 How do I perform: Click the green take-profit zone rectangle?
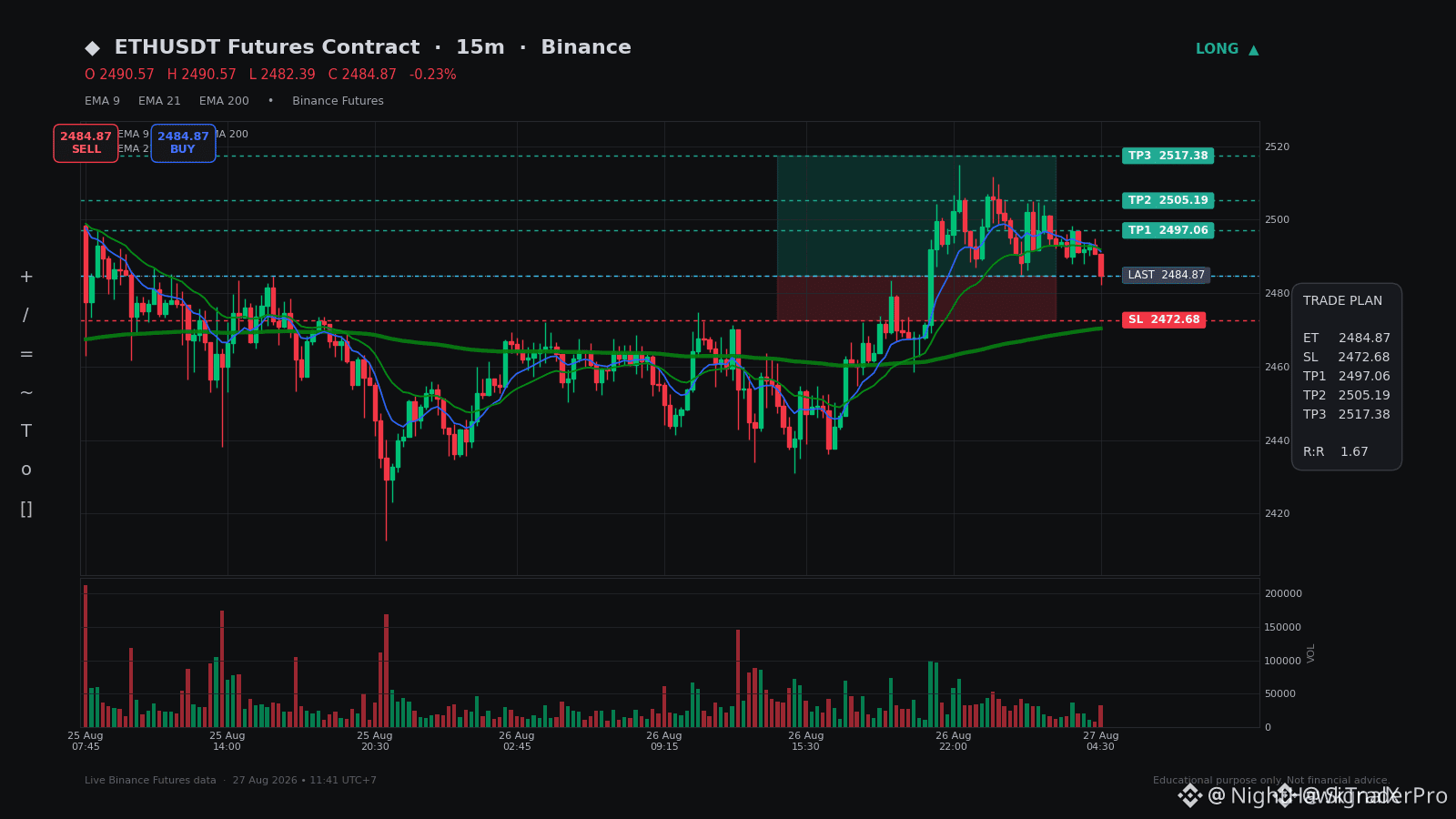click(916, 216)
